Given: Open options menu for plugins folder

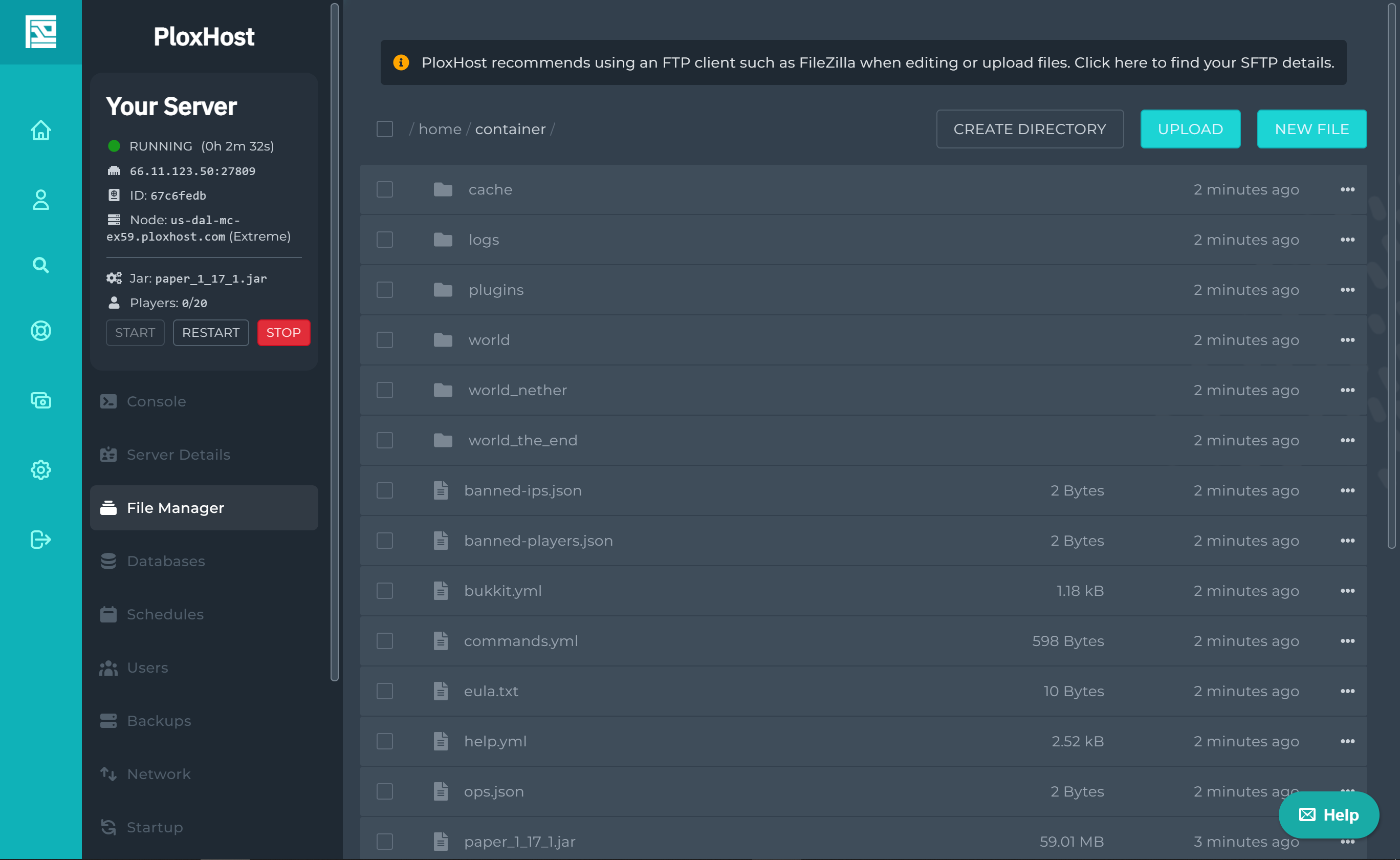Looking at the screenshot, I should click(1347, 290).
